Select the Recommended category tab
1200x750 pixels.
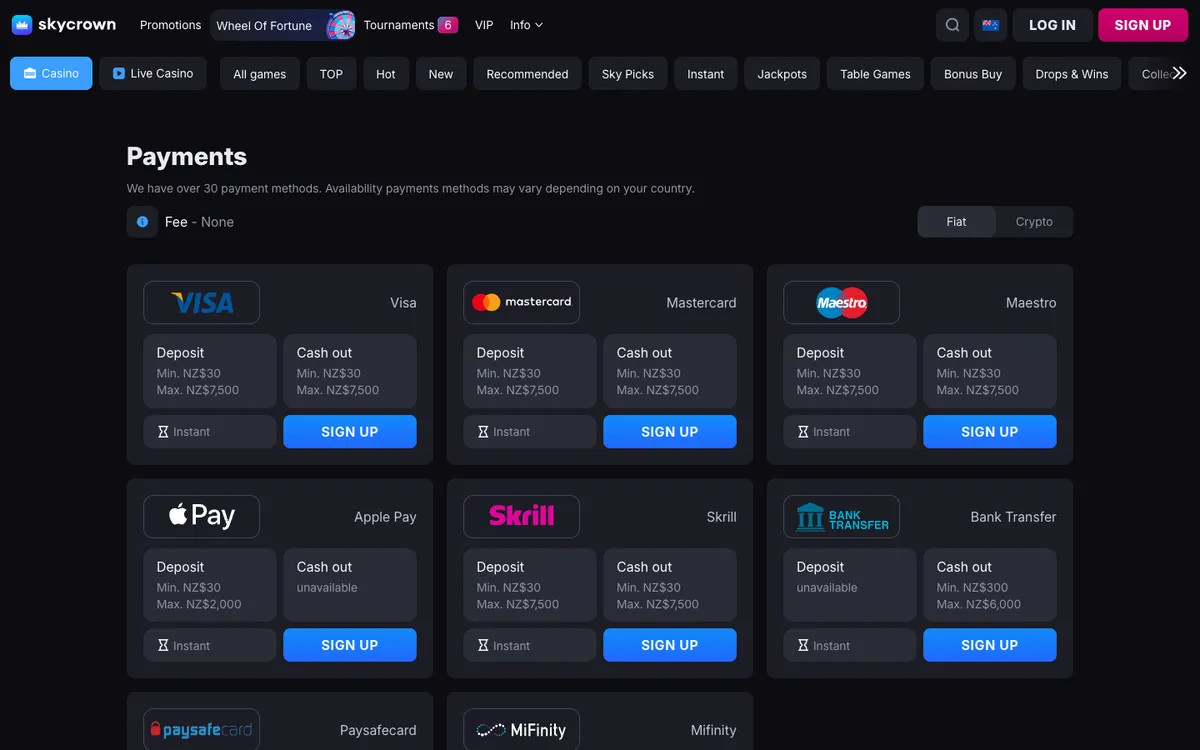click(527, 74)
